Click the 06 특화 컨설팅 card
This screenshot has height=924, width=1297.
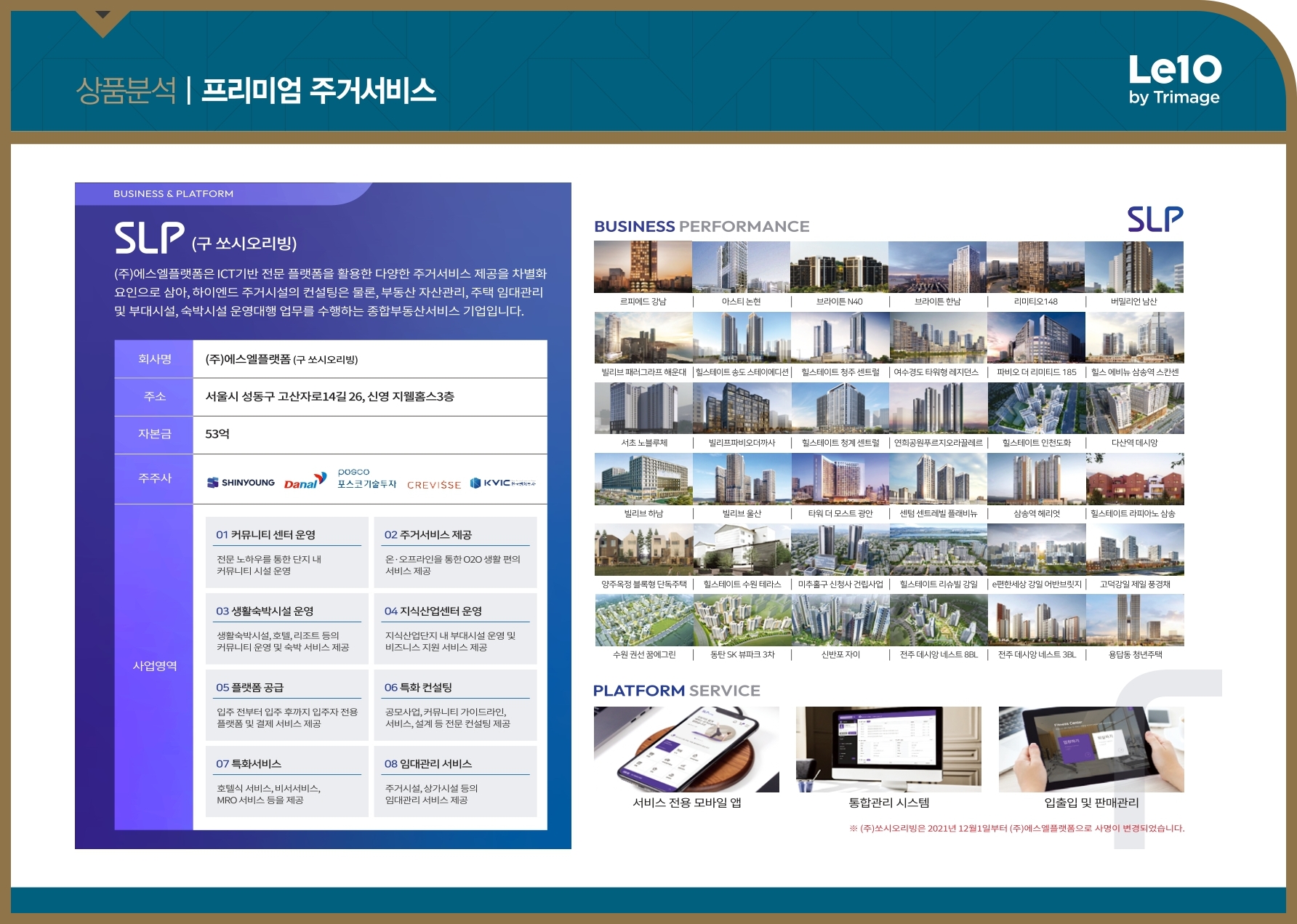tap(455, 704)
